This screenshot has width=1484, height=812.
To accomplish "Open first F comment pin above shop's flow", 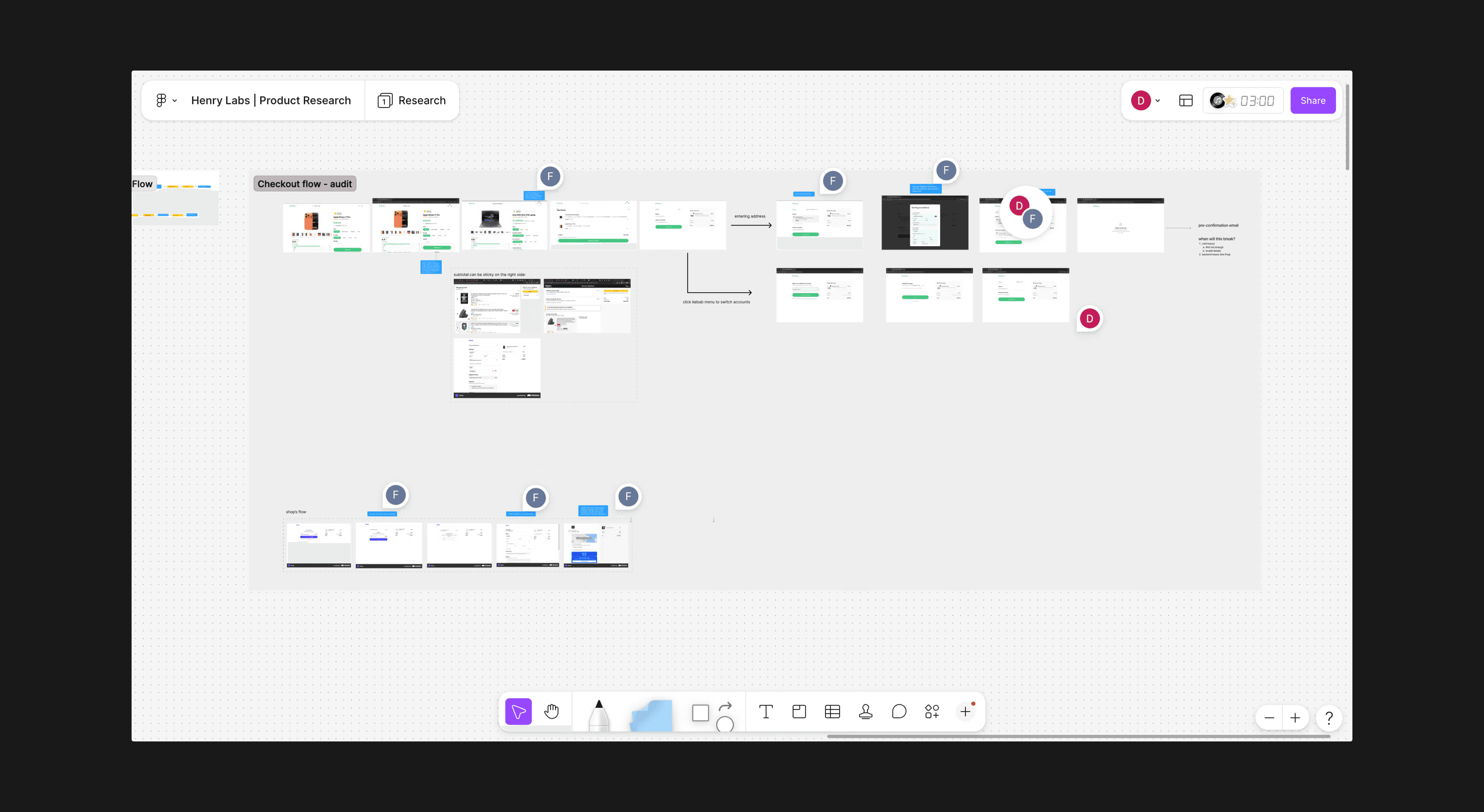I will click(x=395, y=495).
